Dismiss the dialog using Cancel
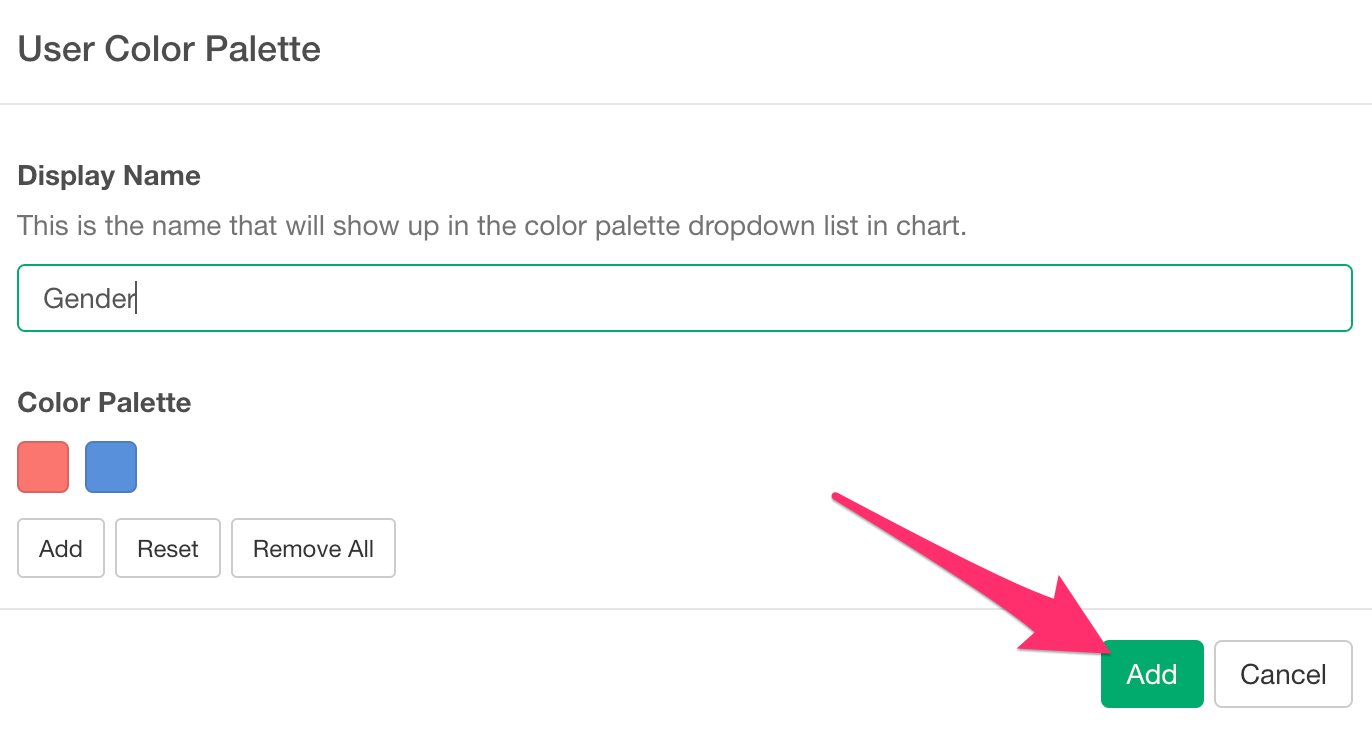 (1283, 674)
